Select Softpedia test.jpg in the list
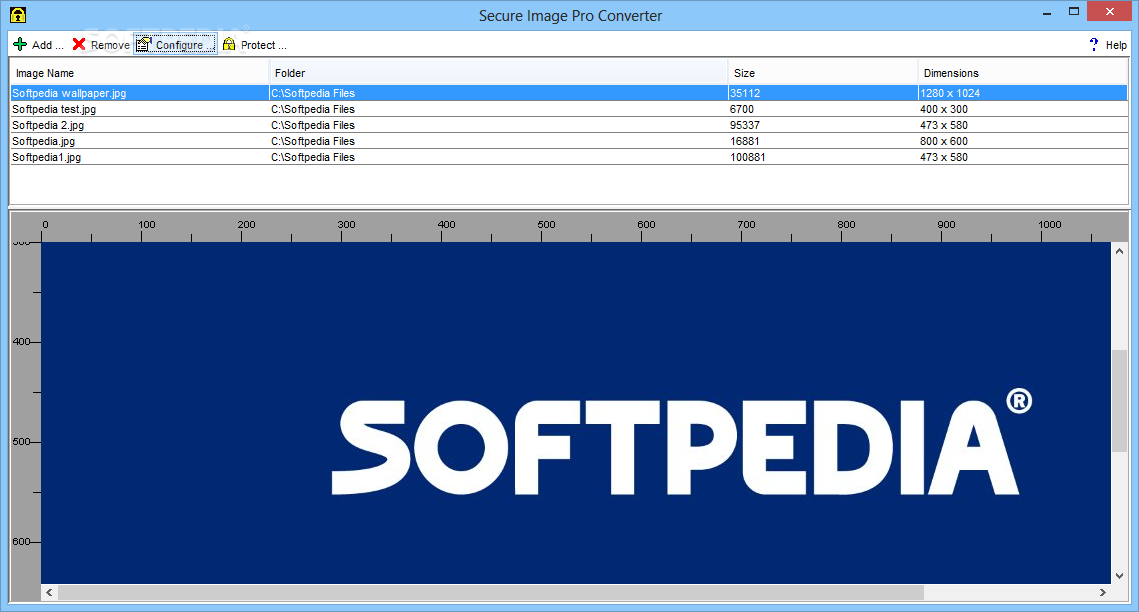The image size is (1139, 612). (x=54, y=109)
